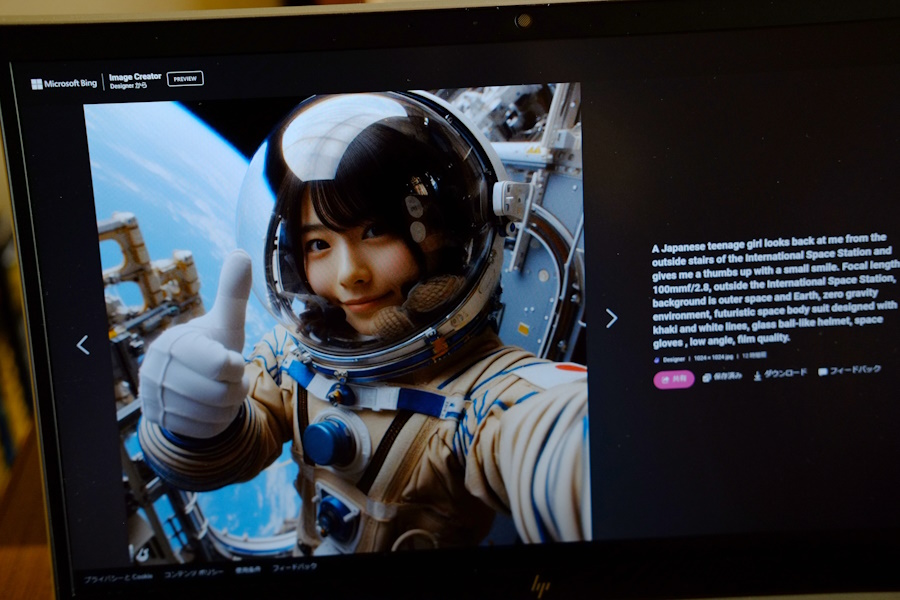
Task: Click the '1024 × 1024 jpg' info text
Action: tap(713, 357)
